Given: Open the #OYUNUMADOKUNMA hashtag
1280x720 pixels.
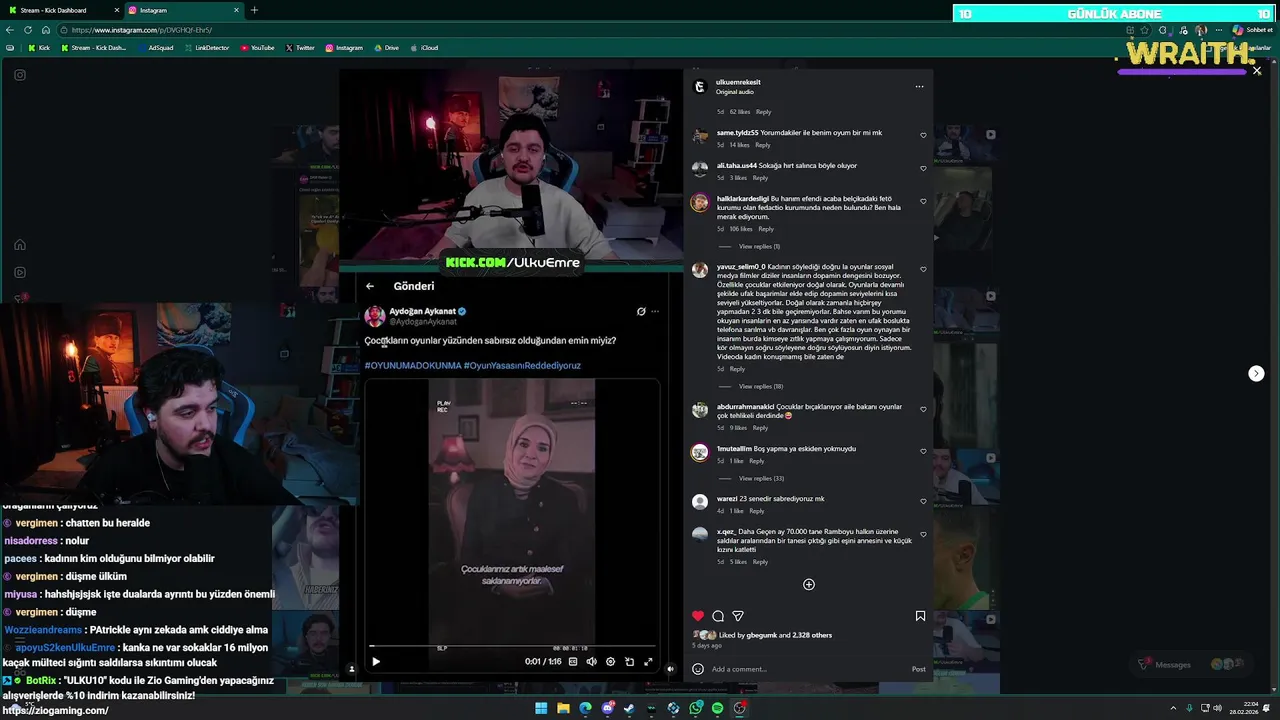Looking at the screenshot, I should pos(412,365).
